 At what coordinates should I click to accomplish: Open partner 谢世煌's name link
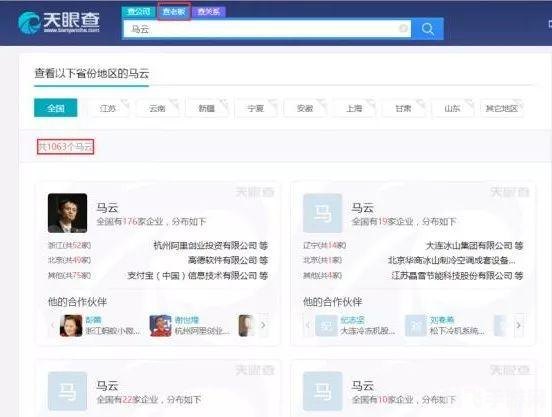[187, 320]
